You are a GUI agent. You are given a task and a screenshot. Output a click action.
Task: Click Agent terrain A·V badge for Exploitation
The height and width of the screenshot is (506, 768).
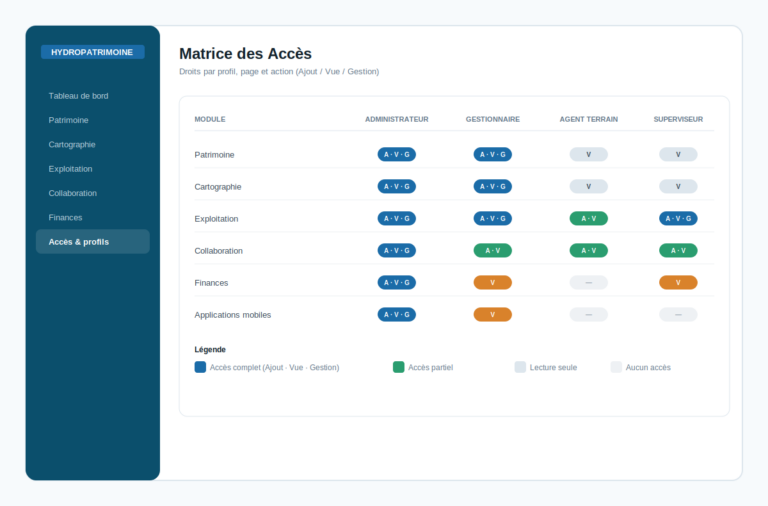(x=589, y=218)
